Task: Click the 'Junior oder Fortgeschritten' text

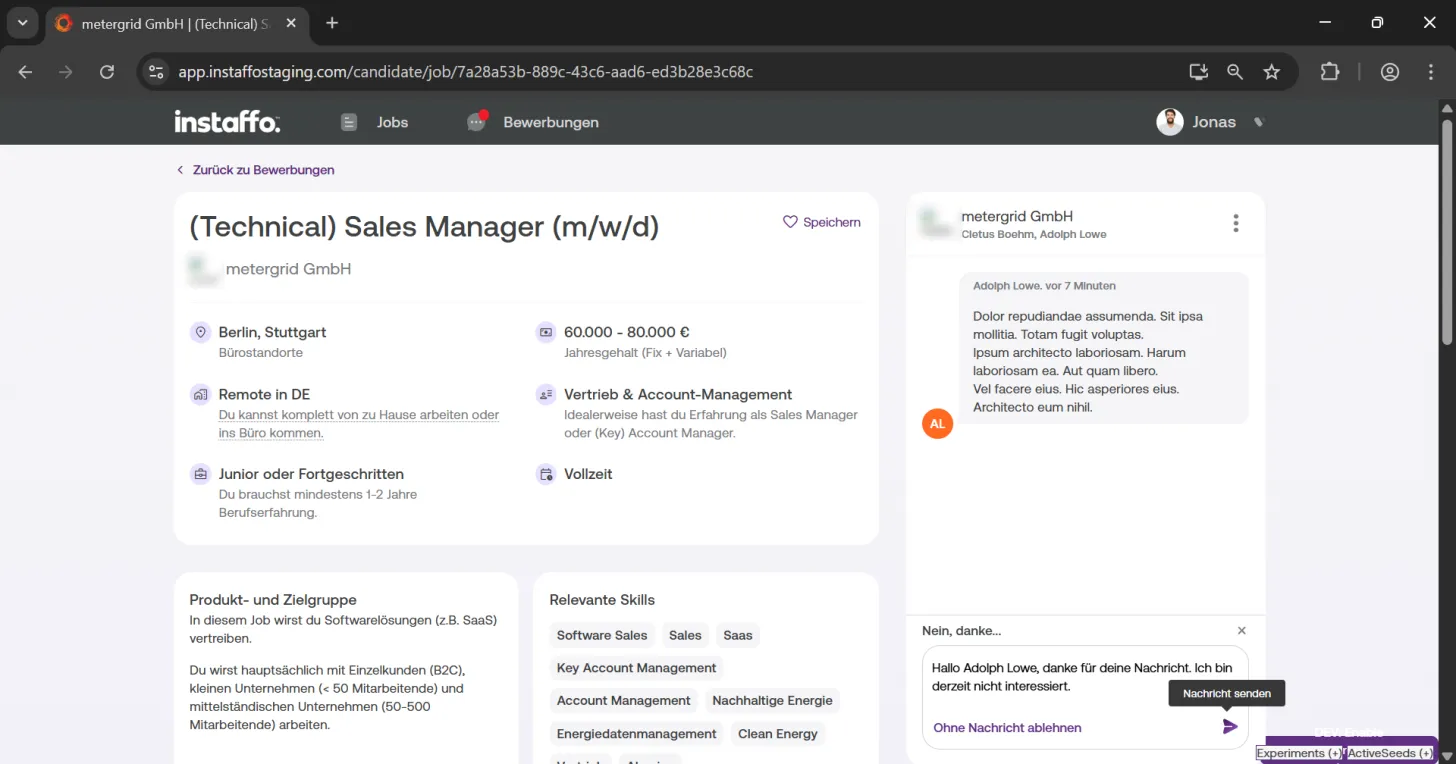Action: tap(311, 474)
